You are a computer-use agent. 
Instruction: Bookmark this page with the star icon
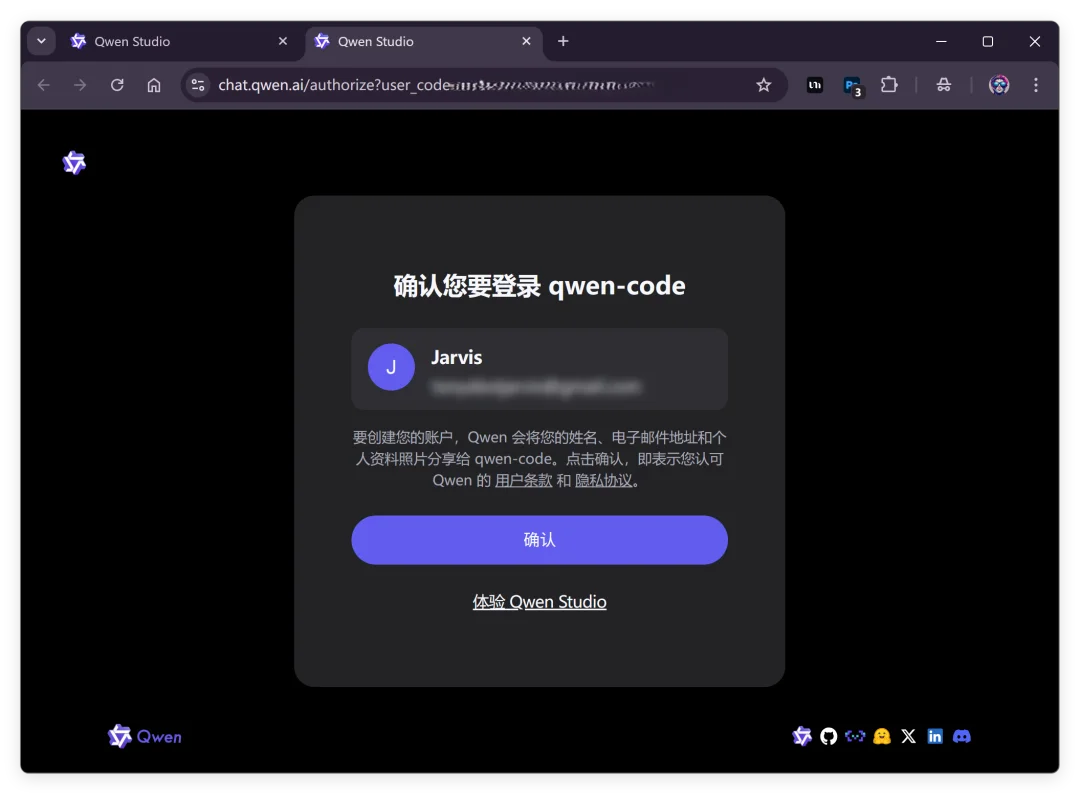click(x=764, y=85)
